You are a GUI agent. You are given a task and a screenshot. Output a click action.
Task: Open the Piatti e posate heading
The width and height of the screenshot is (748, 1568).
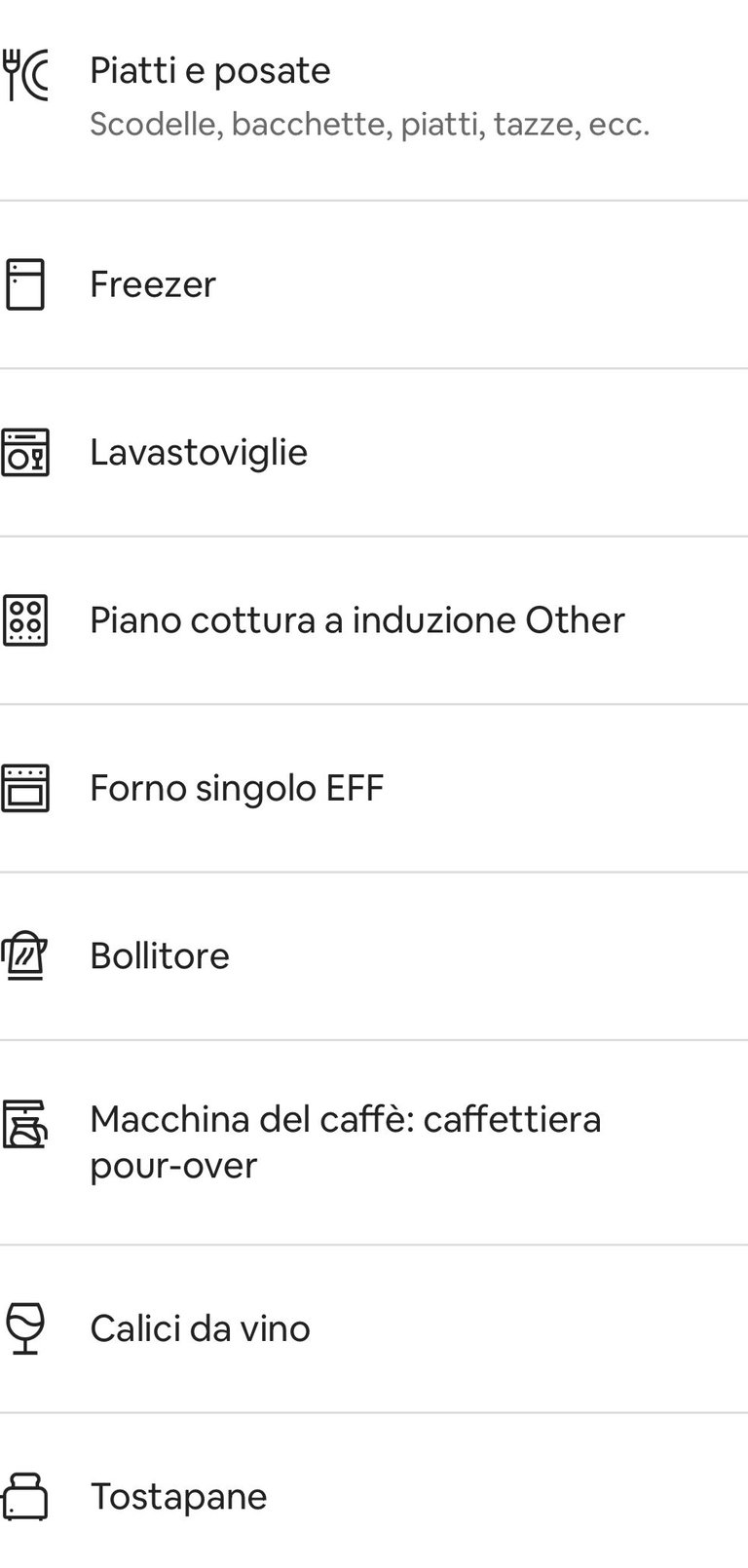coord(210,71)
